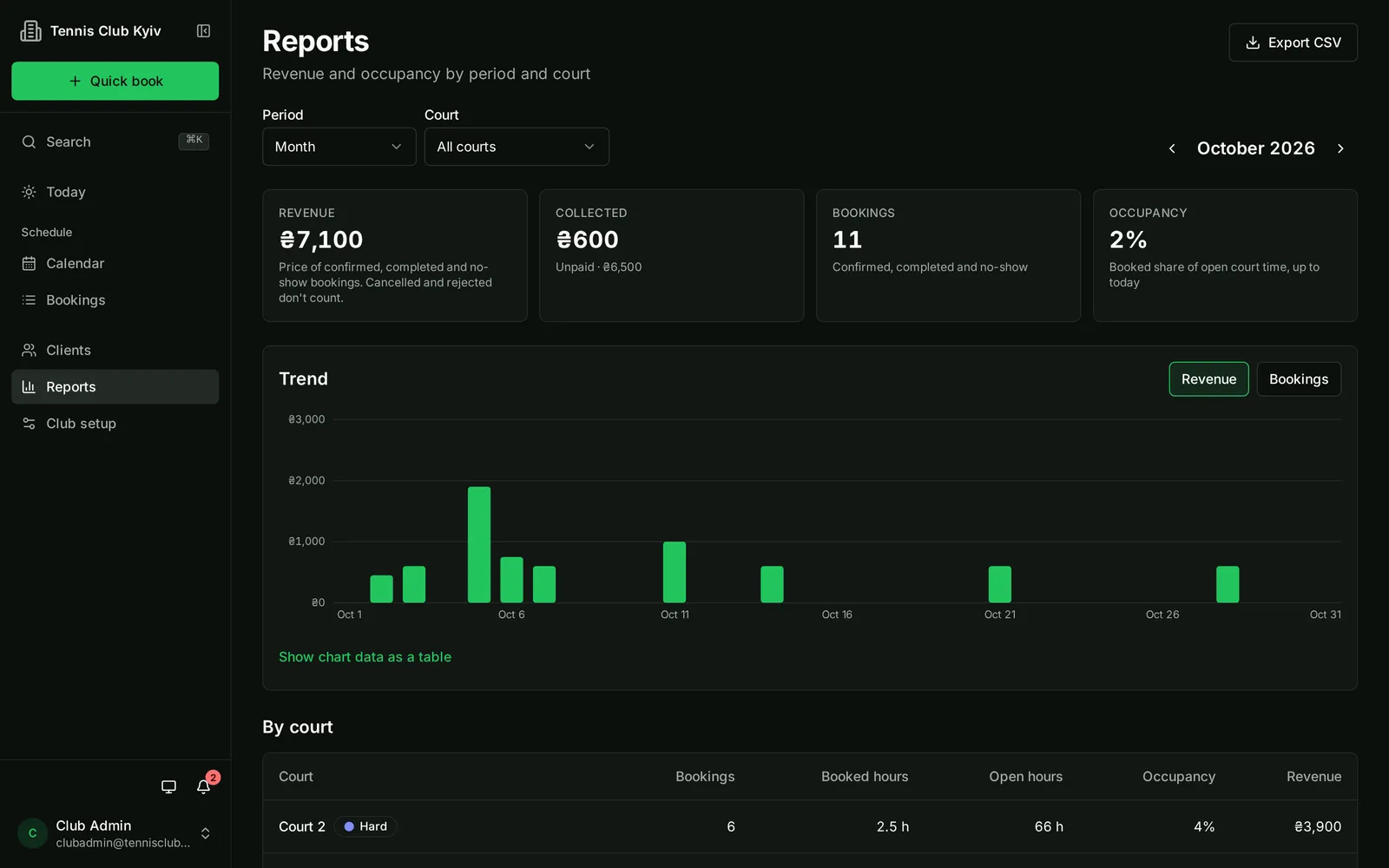
Task: Go to previous month arrow
Action: (1172, 148)
